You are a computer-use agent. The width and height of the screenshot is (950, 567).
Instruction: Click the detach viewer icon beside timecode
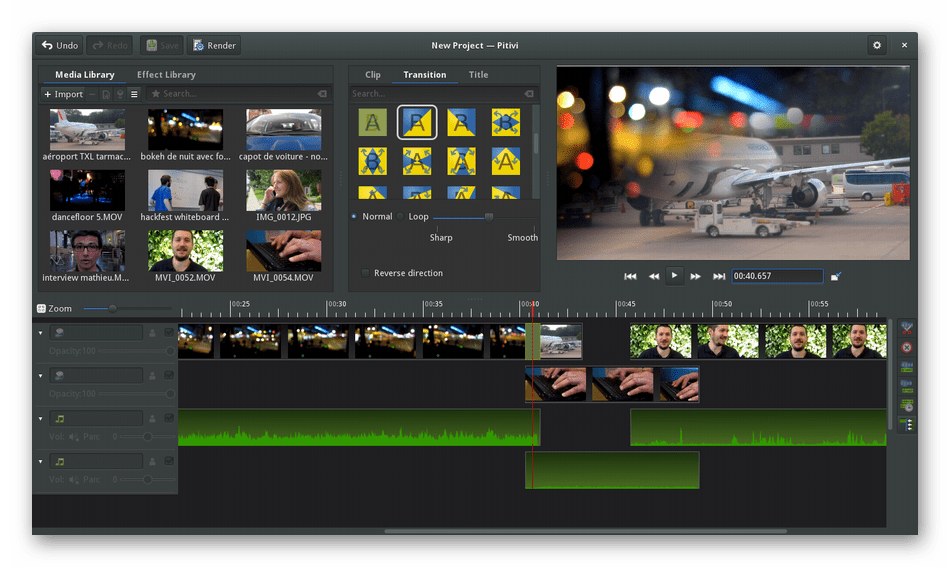tap(836, 276)
